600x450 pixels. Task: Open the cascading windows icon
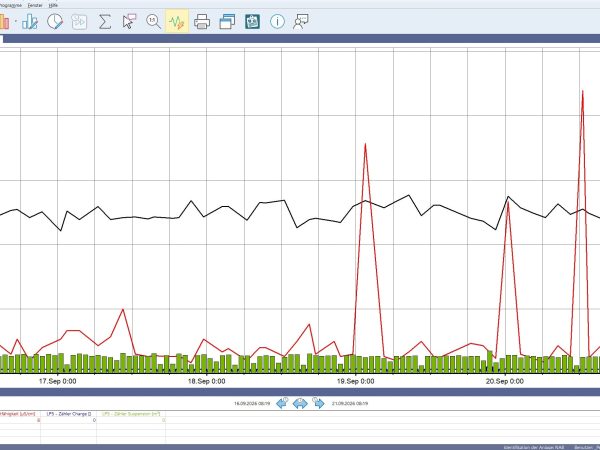click(x=227, y=21)
